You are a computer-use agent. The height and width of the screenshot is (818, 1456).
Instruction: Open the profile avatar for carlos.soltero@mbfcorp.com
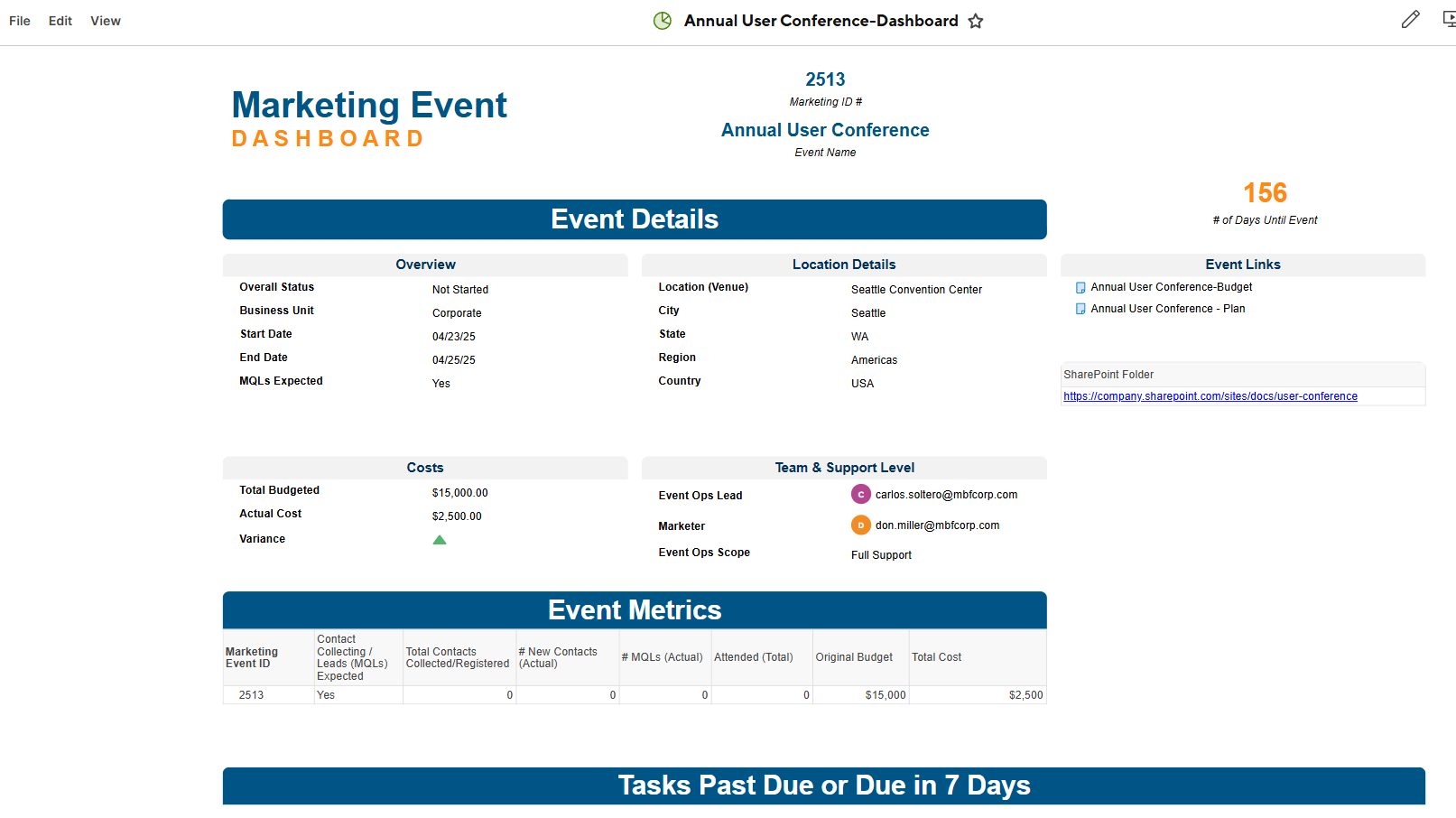(x=860, y=494)
